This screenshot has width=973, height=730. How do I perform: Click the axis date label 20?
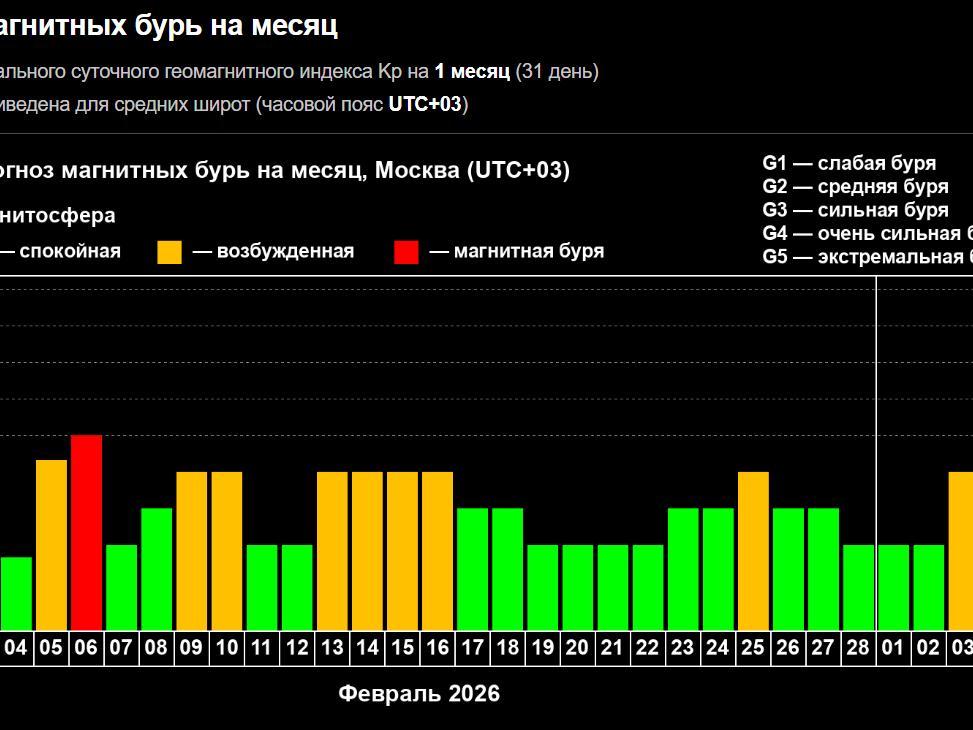click(x=577, y=648)
